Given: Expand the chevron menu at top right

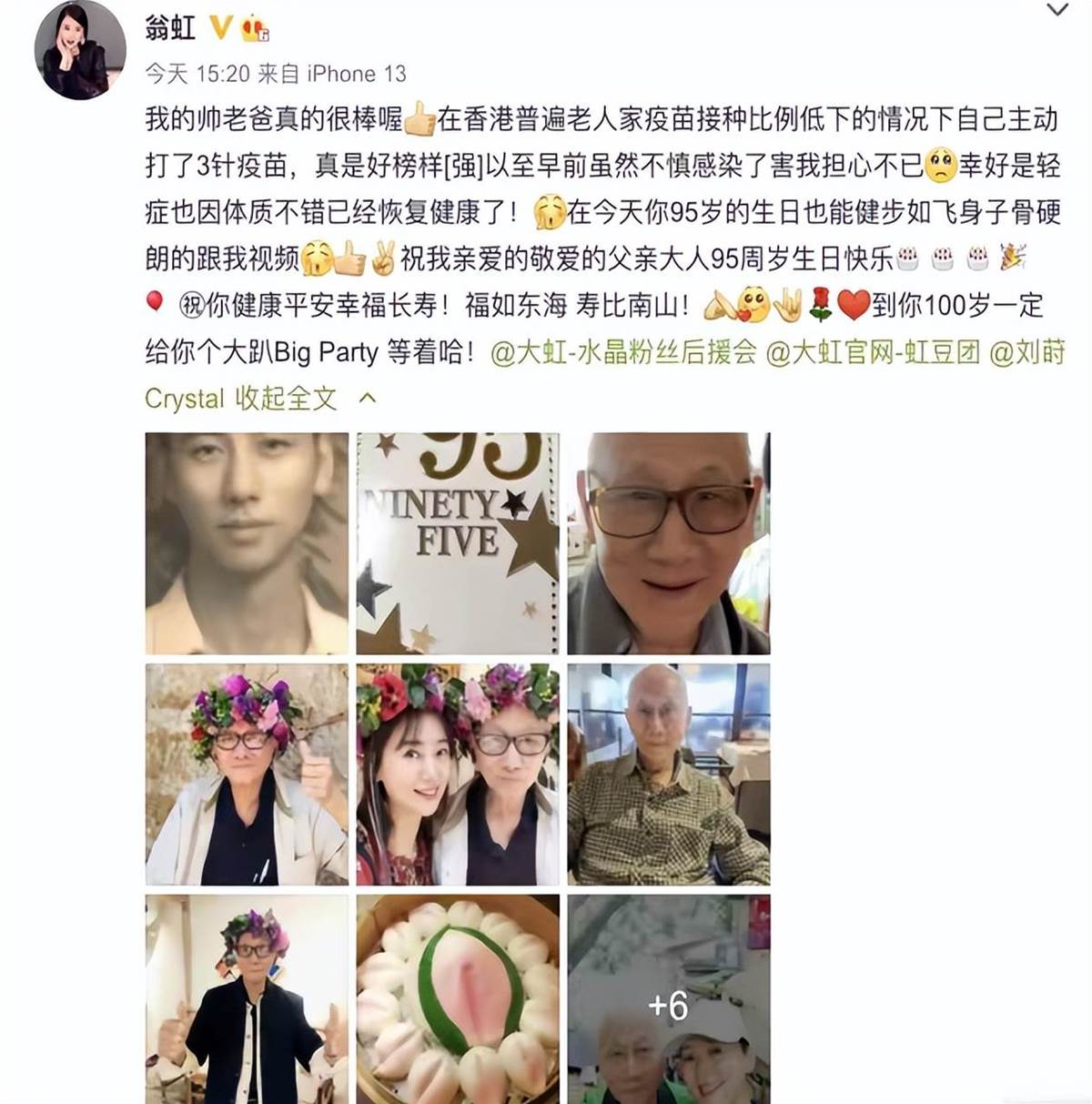Looking at the screenshot, I should tap(1057, 11).
